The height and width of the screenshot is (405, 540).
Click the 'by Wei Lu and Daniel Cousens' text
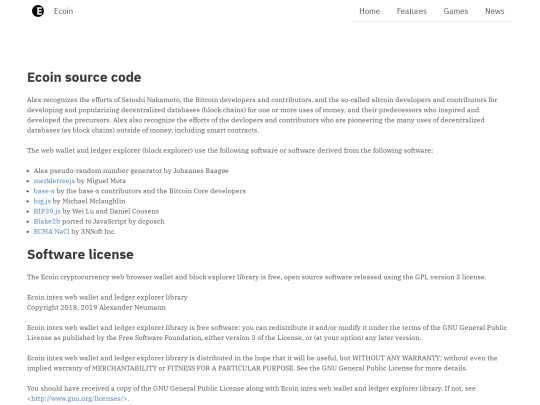(x=111, y=211)
